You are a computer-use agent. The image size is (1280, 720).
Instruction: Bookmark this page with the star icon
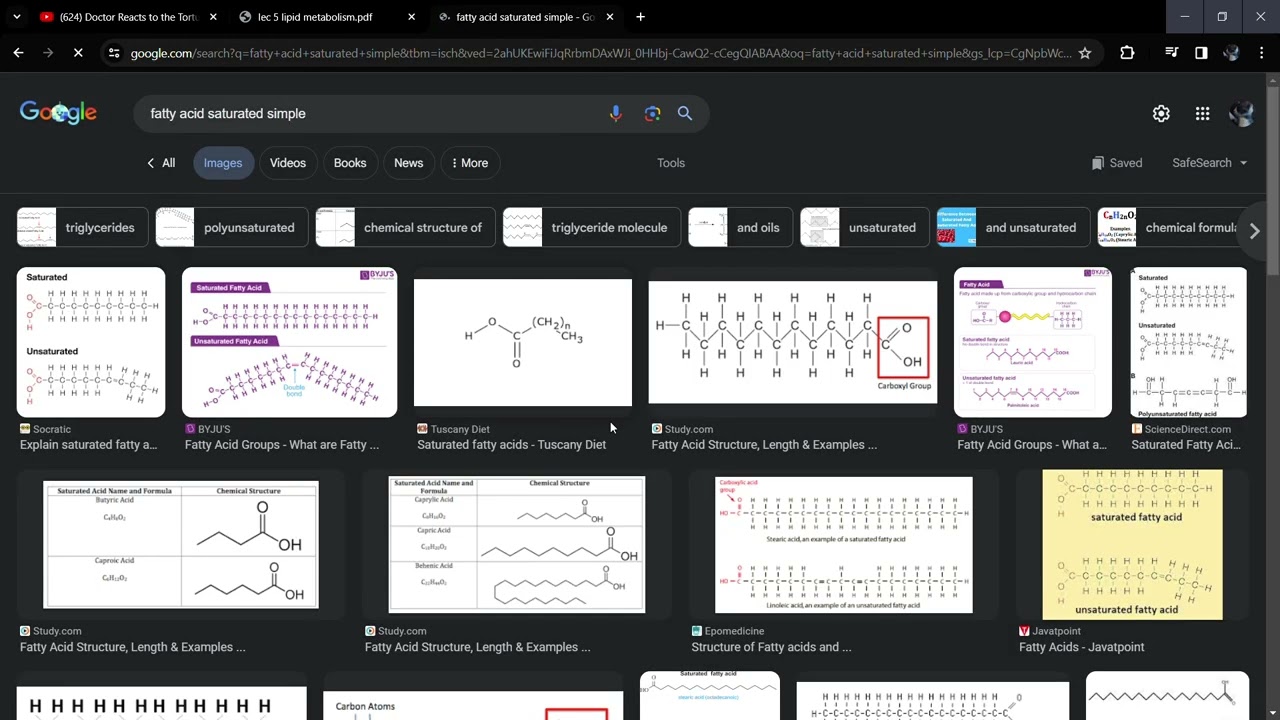[1084, 53]
